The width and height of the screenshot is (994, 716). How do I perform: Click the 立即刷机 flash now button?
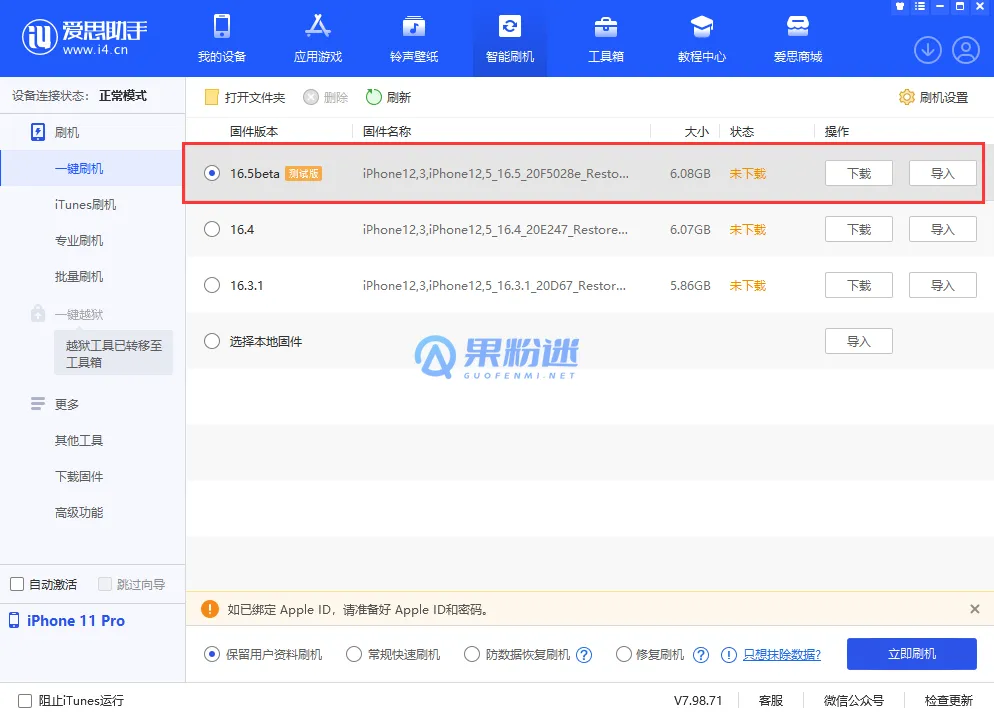pos(911,654)
